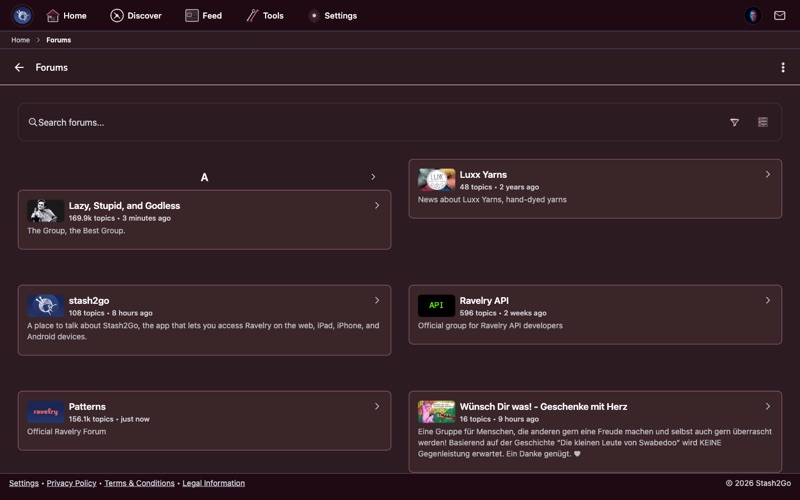This screenshot has width=800, height=500.
Task: Open Wünsch Dir was! forum thumbnail
Action: 436,412
